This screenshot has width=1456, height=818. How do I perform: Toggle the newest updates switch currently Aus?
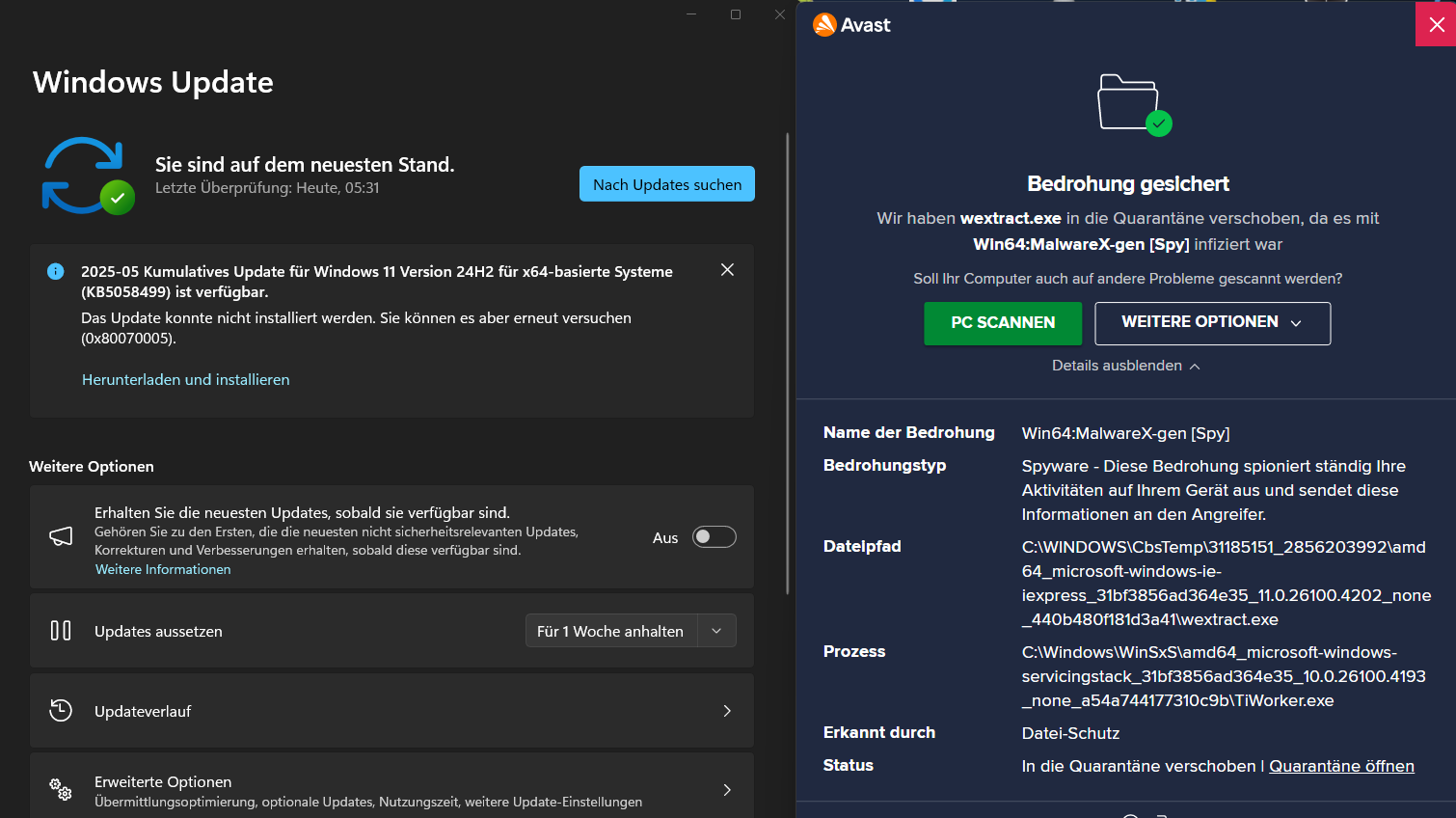[715, 537]
